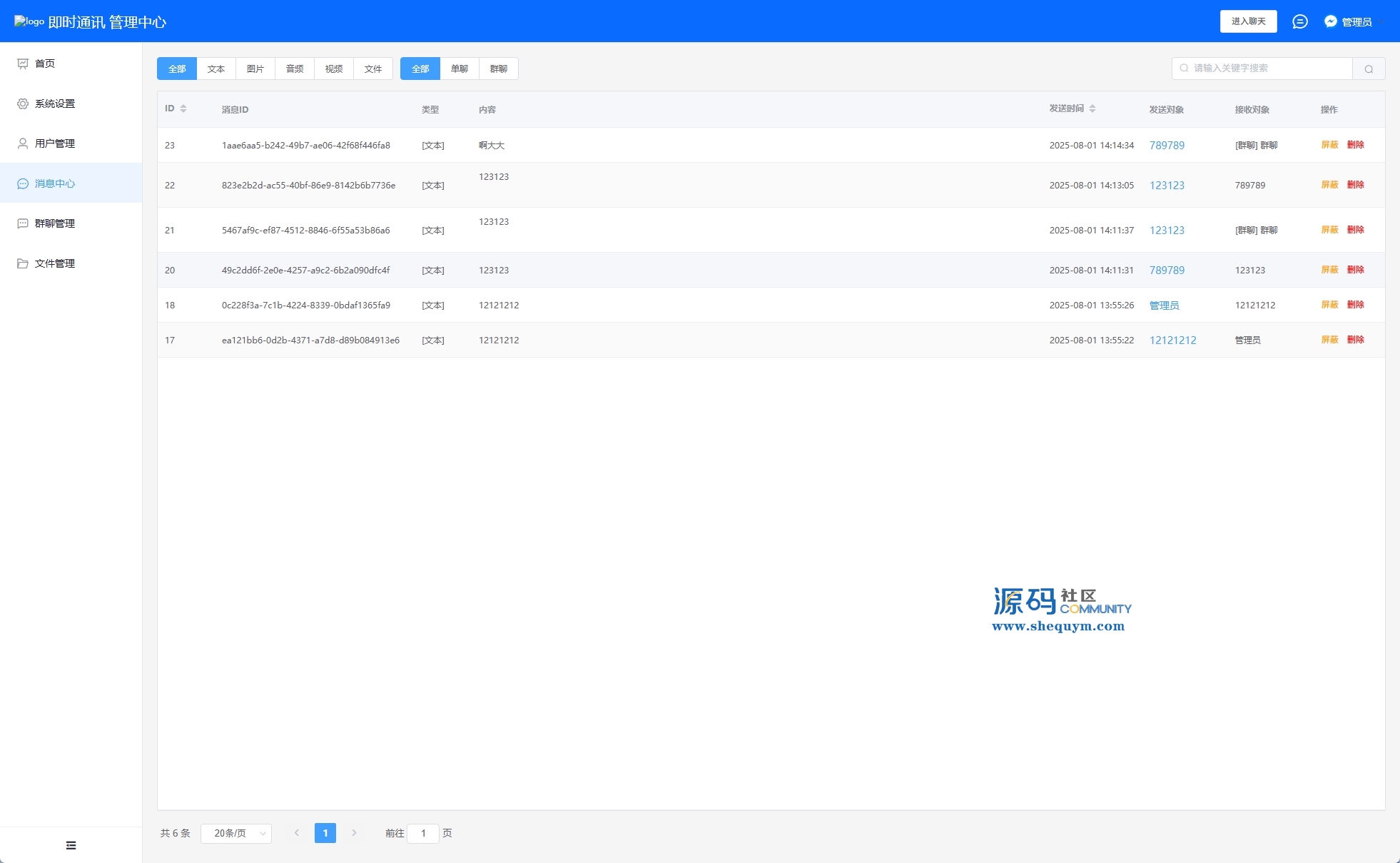
Task: Open System Settings gear in sidebar
Action: tap(23, 104)
